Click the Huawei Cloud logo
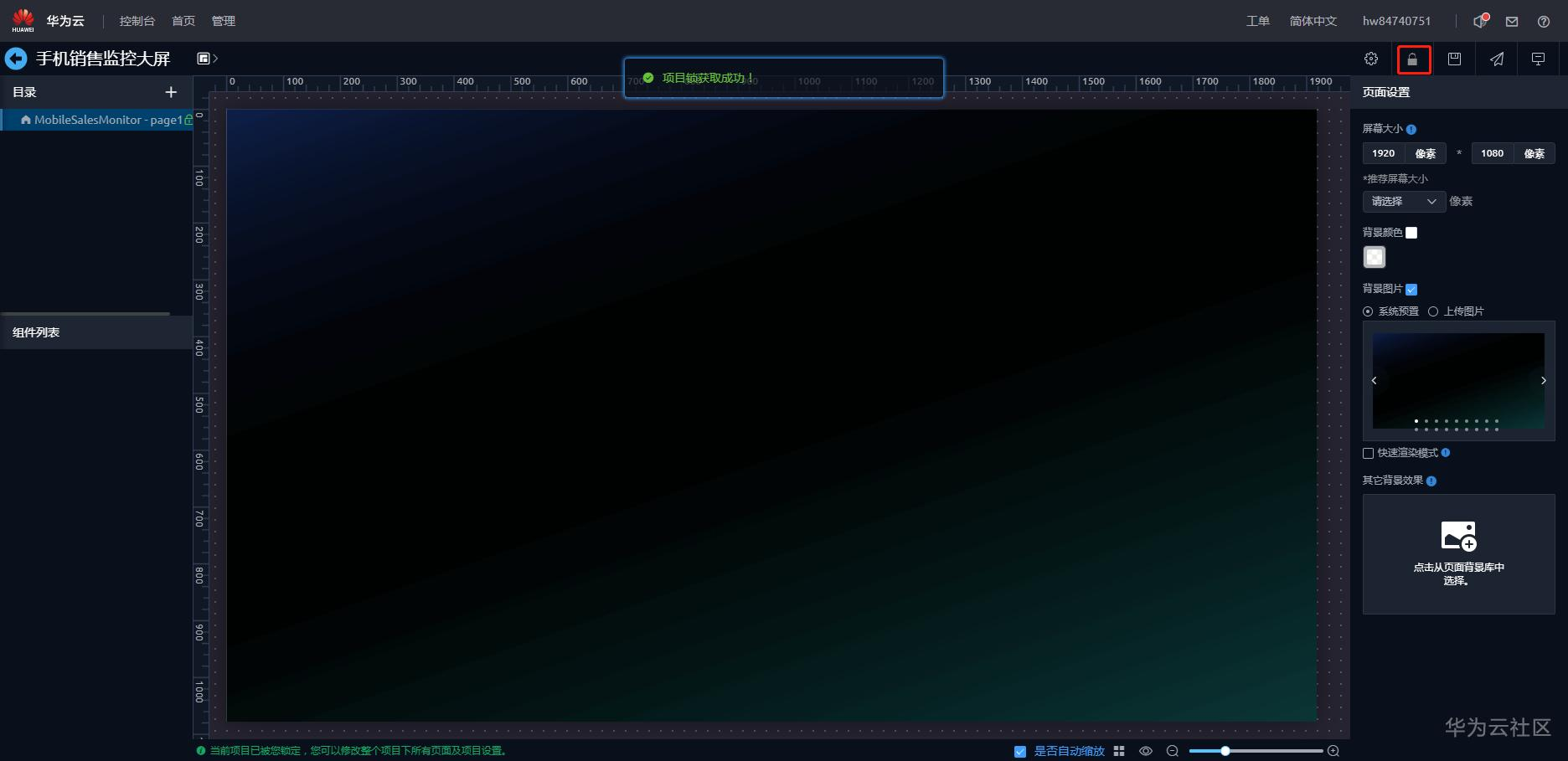Image resolution: width=1568 pixels, height=761 pixels. click(23, 20)
